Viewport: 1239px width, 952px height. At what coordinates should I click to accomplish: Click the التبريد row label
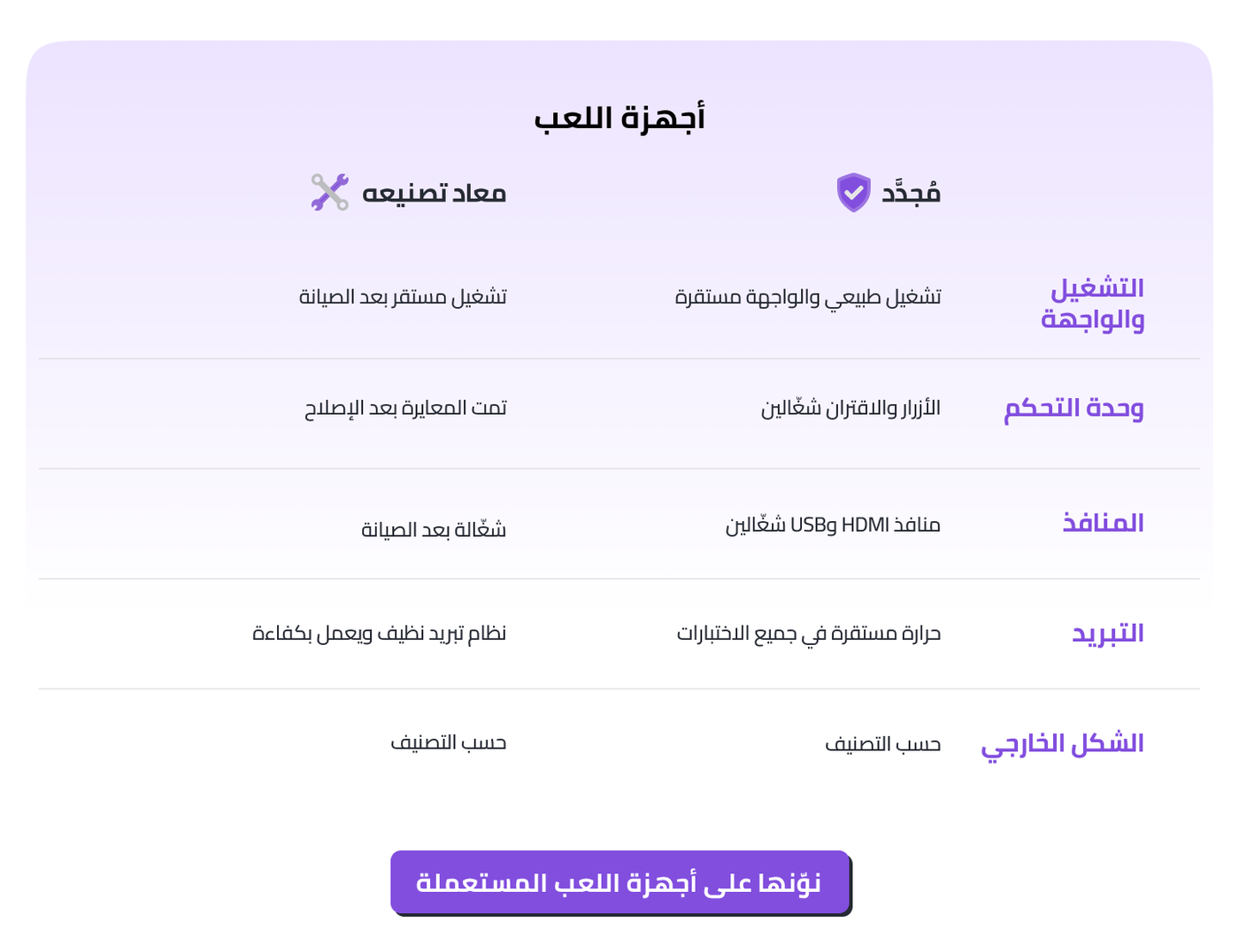click(1108, 633)
